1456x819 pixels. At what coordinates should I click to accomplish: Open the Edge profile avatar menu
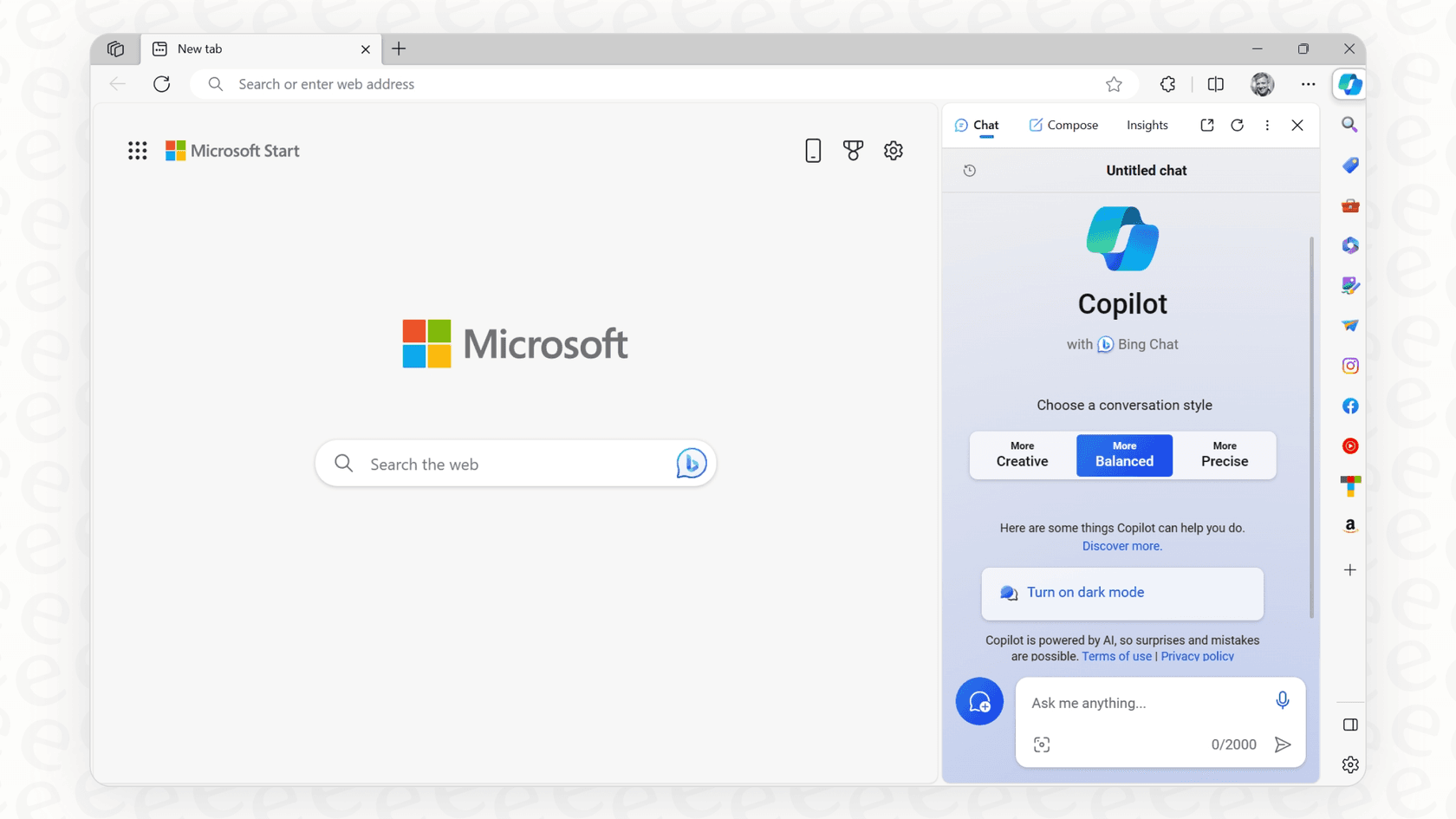click(x=1262, y=84)
